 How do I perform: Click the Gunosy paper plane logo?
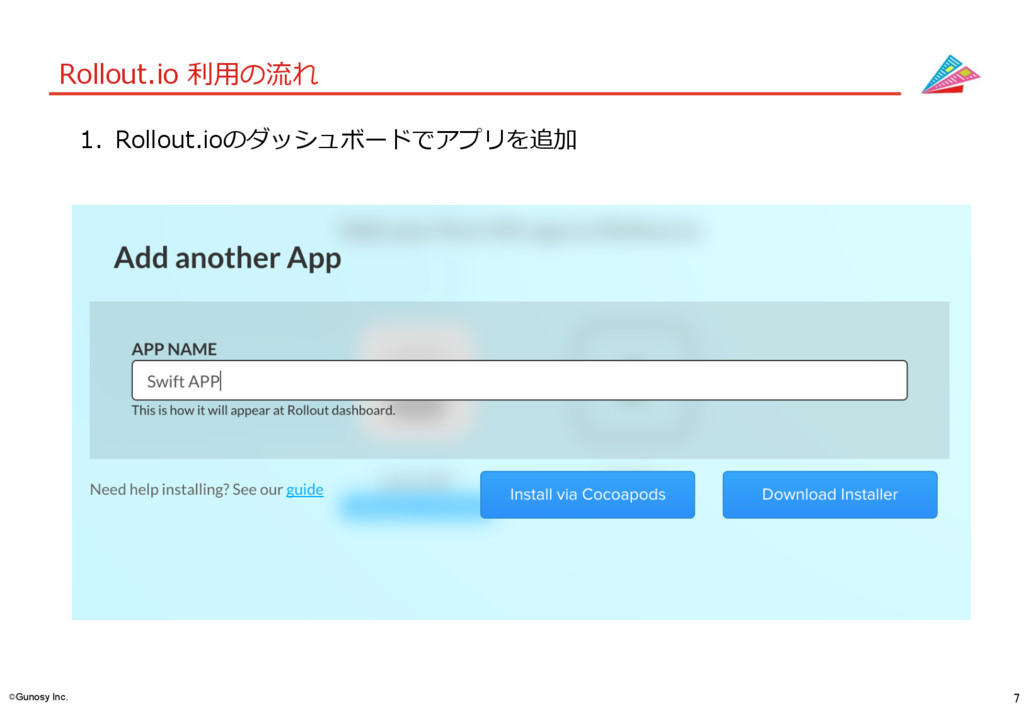pyautogui.click(x=950, y=74)
